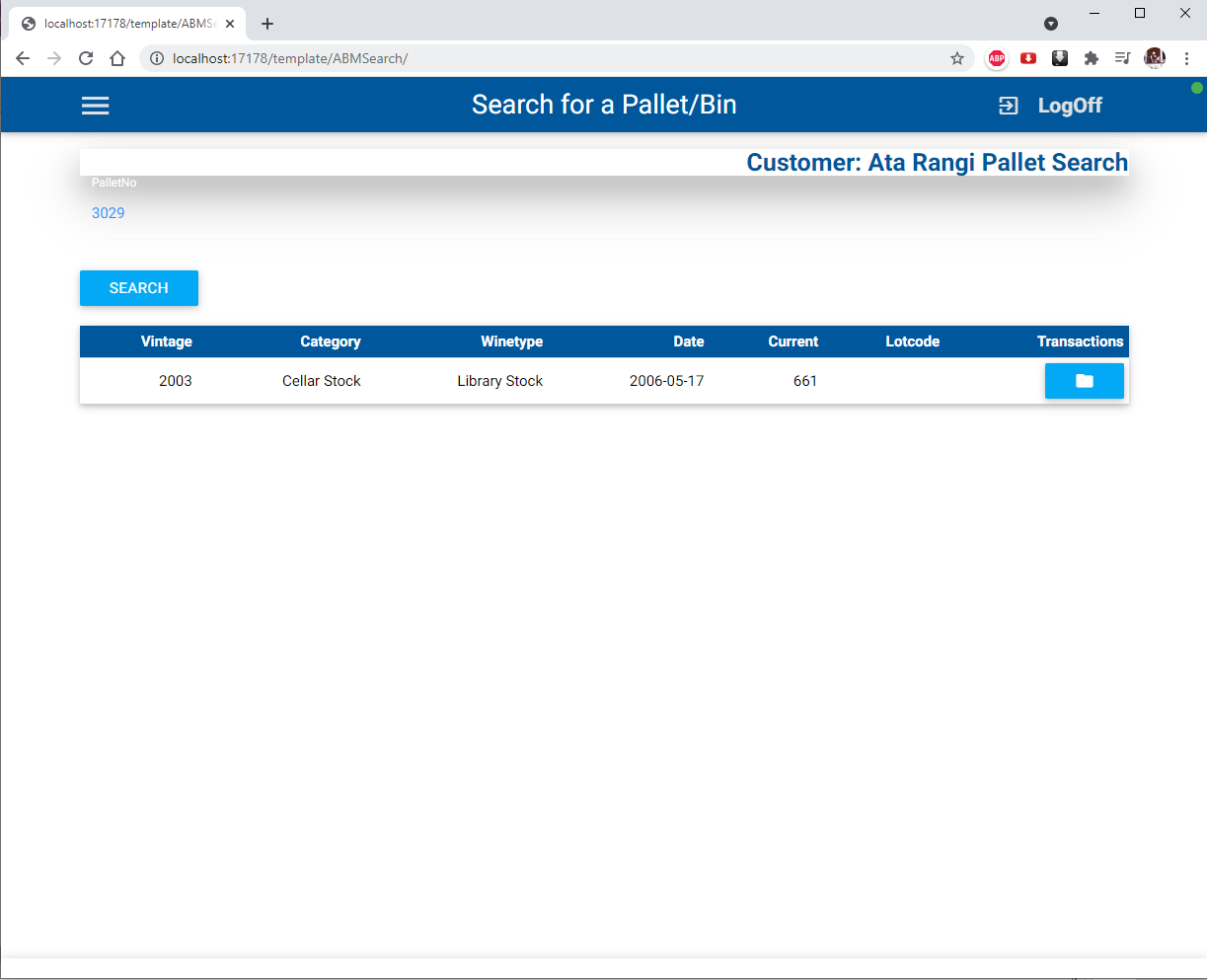This screenshot has height=980, width=1207.
Task: Go forward in browser history
Action: click(54, 58)
